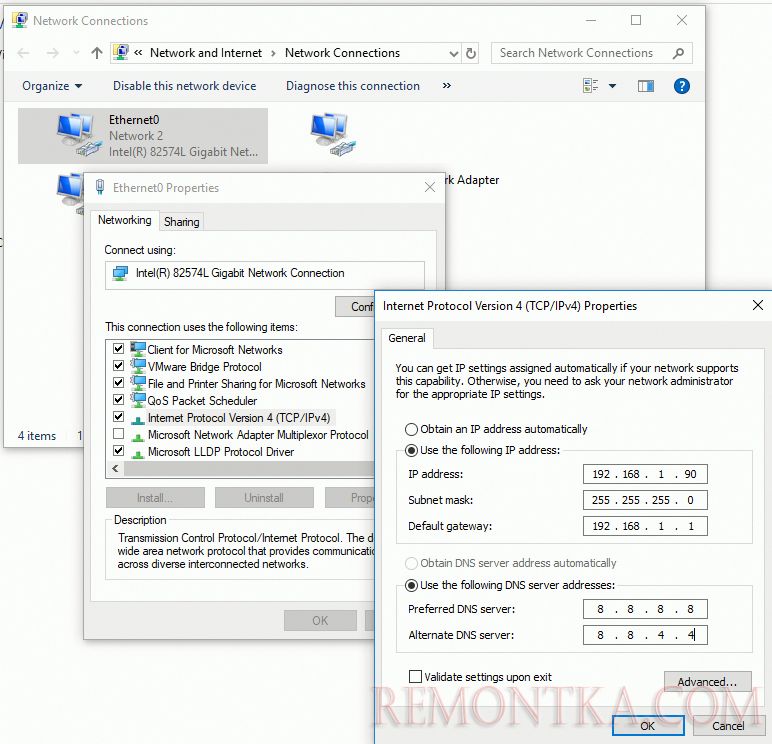Click the search magnifier icon
The height and width of the screenshot is (744, 772).
[678, 53]
